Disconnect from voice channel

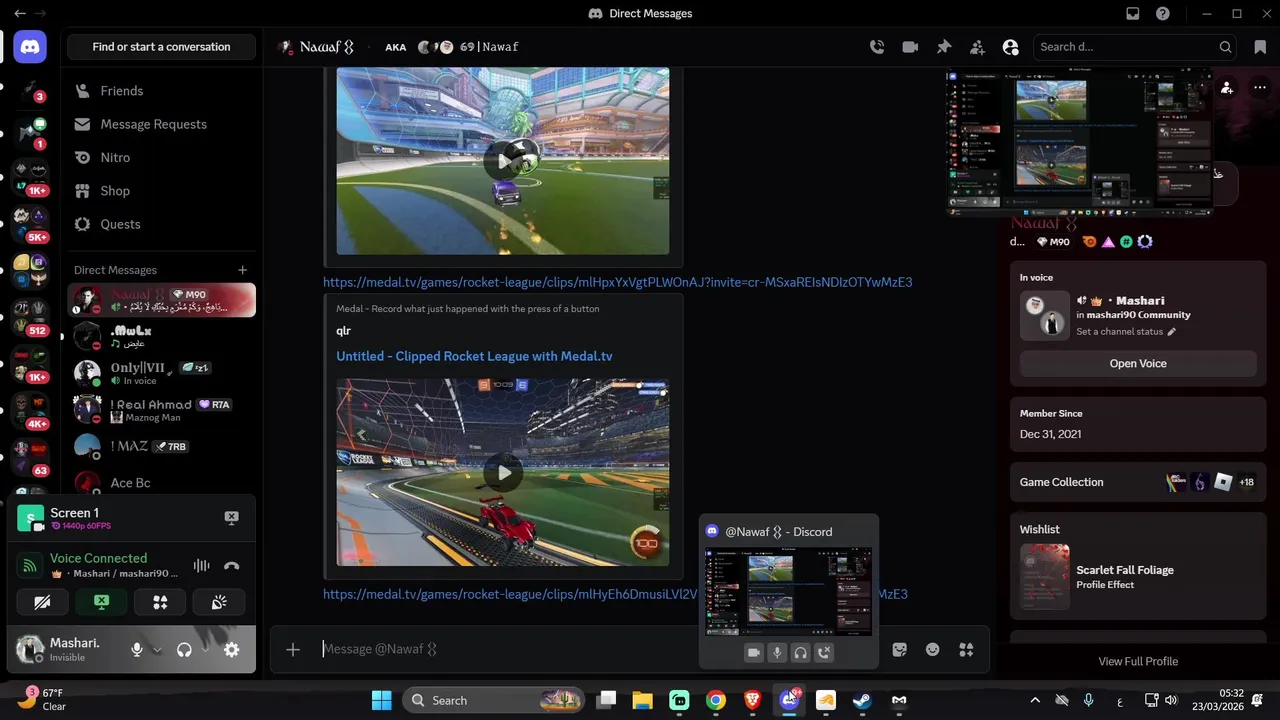pyautogui.click(x=231, y=566)
